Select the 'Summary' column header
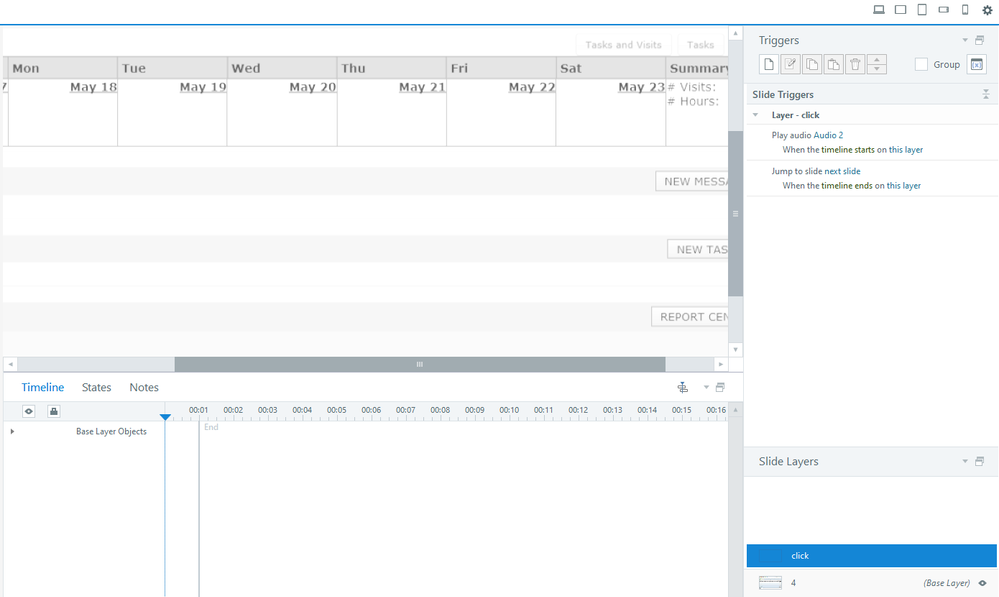The height and width of the screenshot is (597, 999). (697, 68)
